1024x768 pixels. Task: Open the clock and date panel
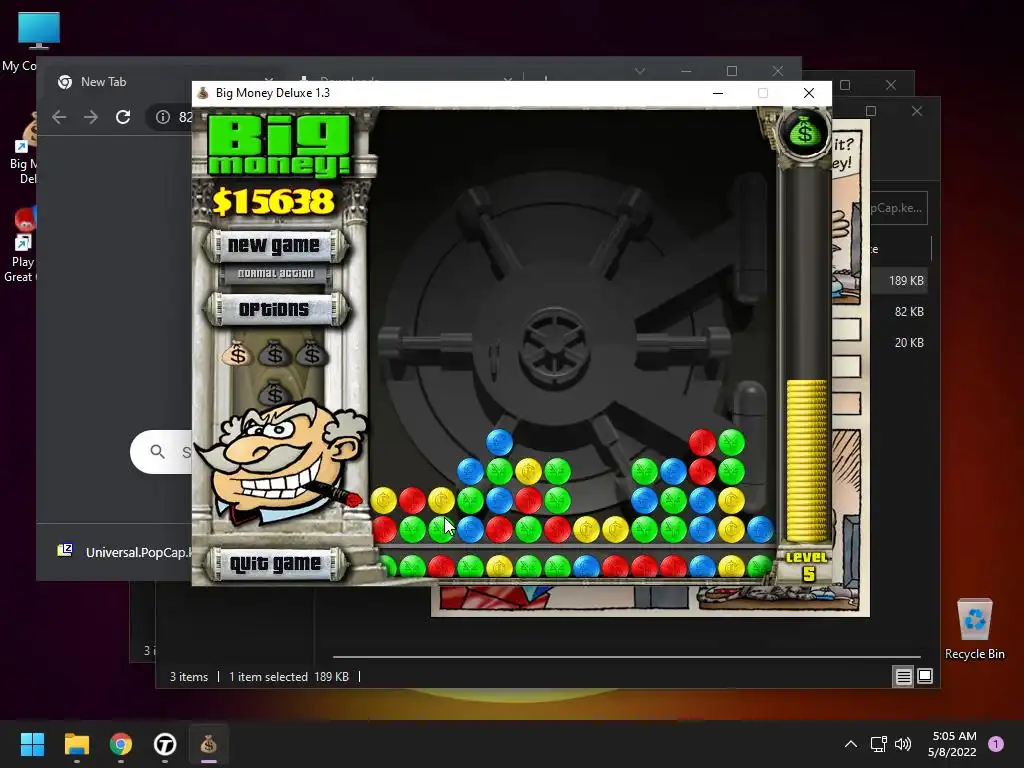tap(952, 744)
